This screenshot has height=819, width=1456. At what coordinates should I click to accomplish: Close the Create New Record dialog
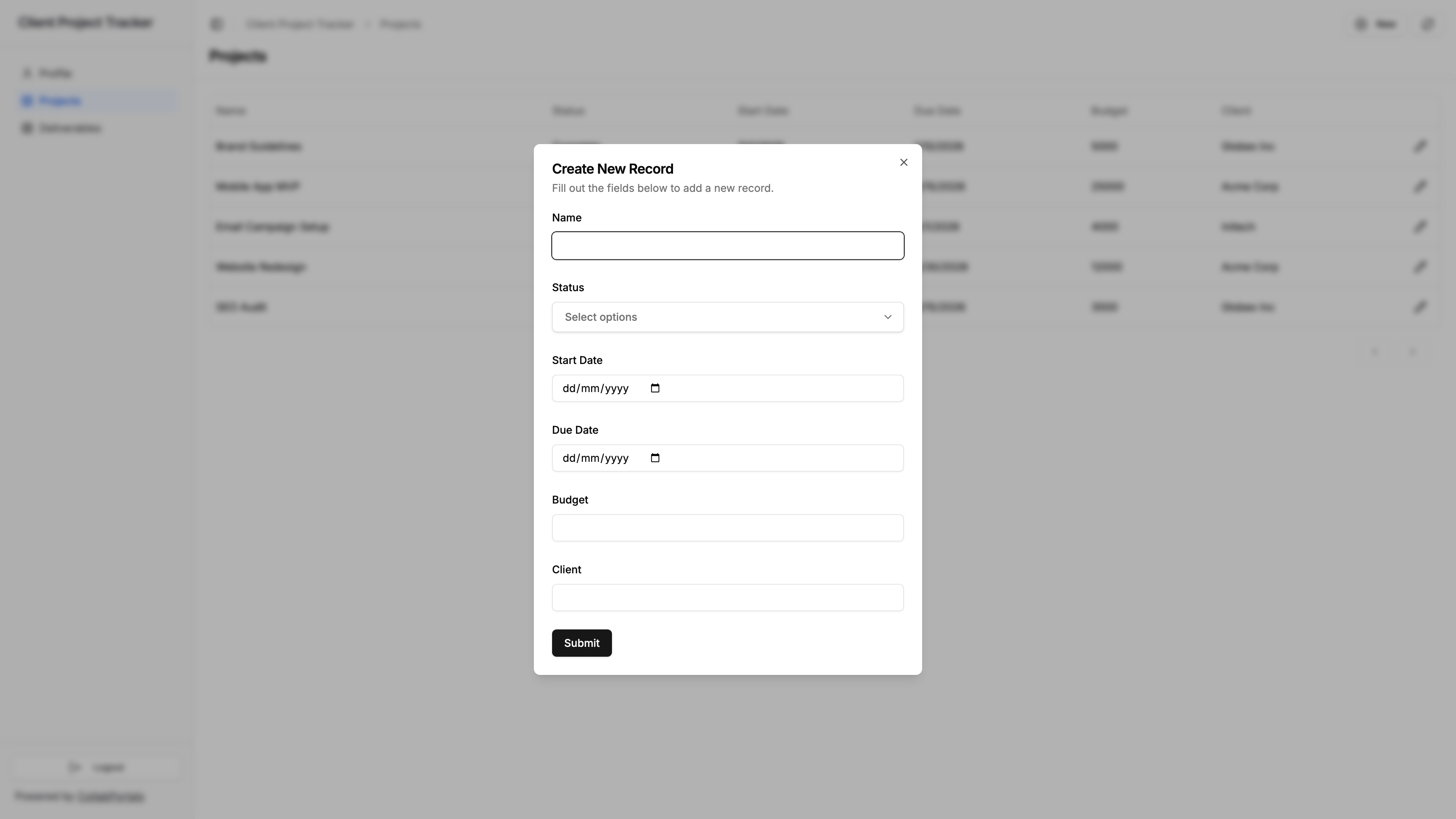(903, 162)
